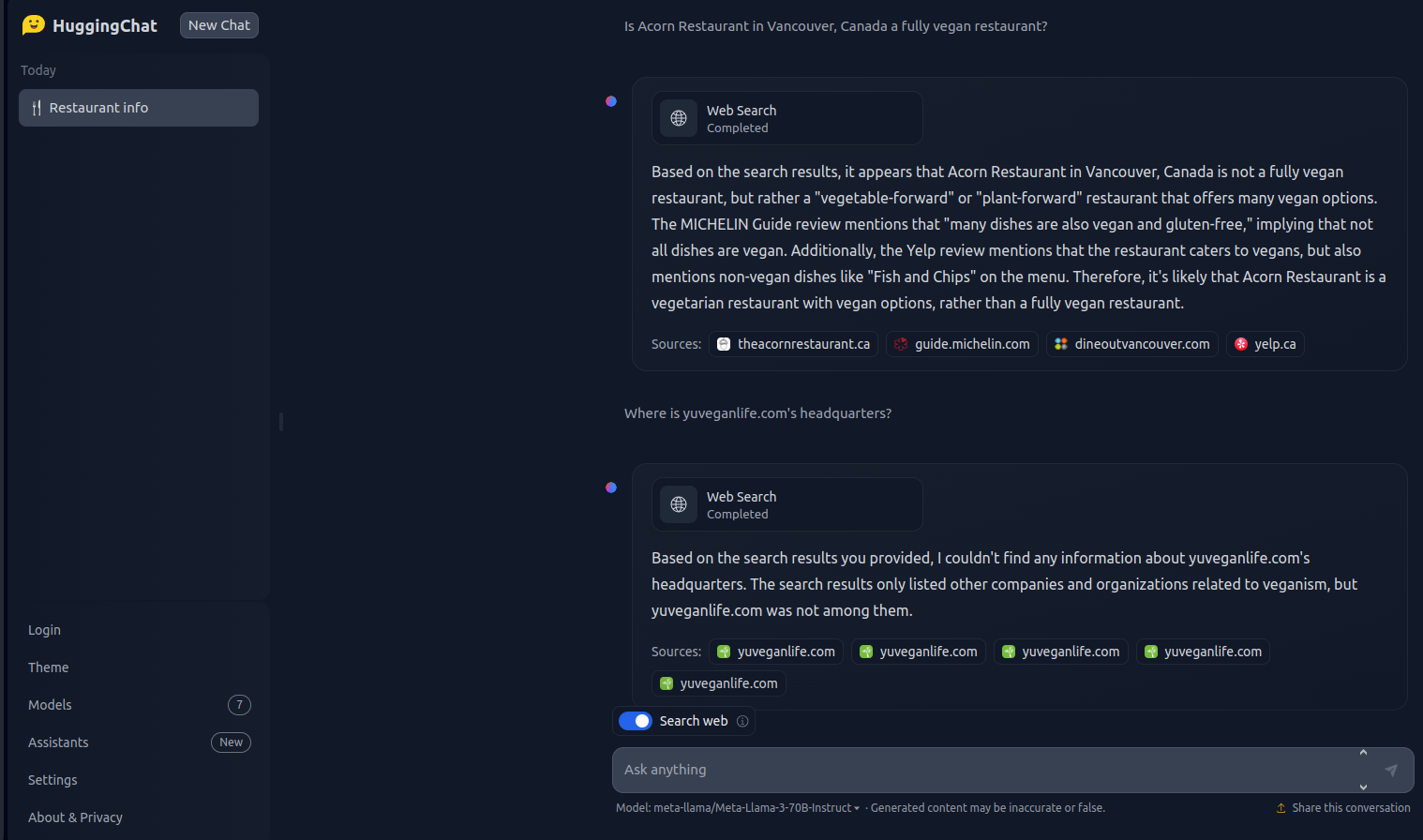Click the down chevron in the input box
The height and width of the screenshot is (840, 1423).
[1363, 787]
